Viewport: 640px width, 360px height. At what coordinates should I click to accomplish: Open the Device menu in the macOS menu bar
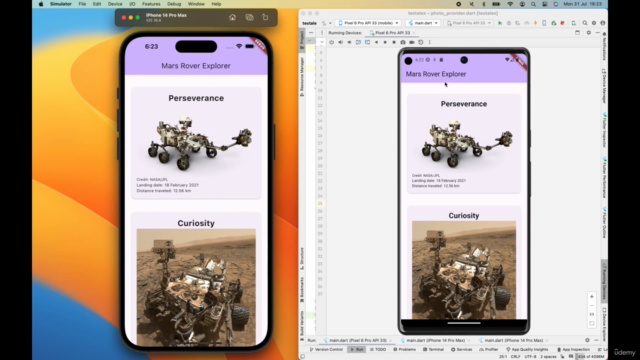tap(115, 4)
